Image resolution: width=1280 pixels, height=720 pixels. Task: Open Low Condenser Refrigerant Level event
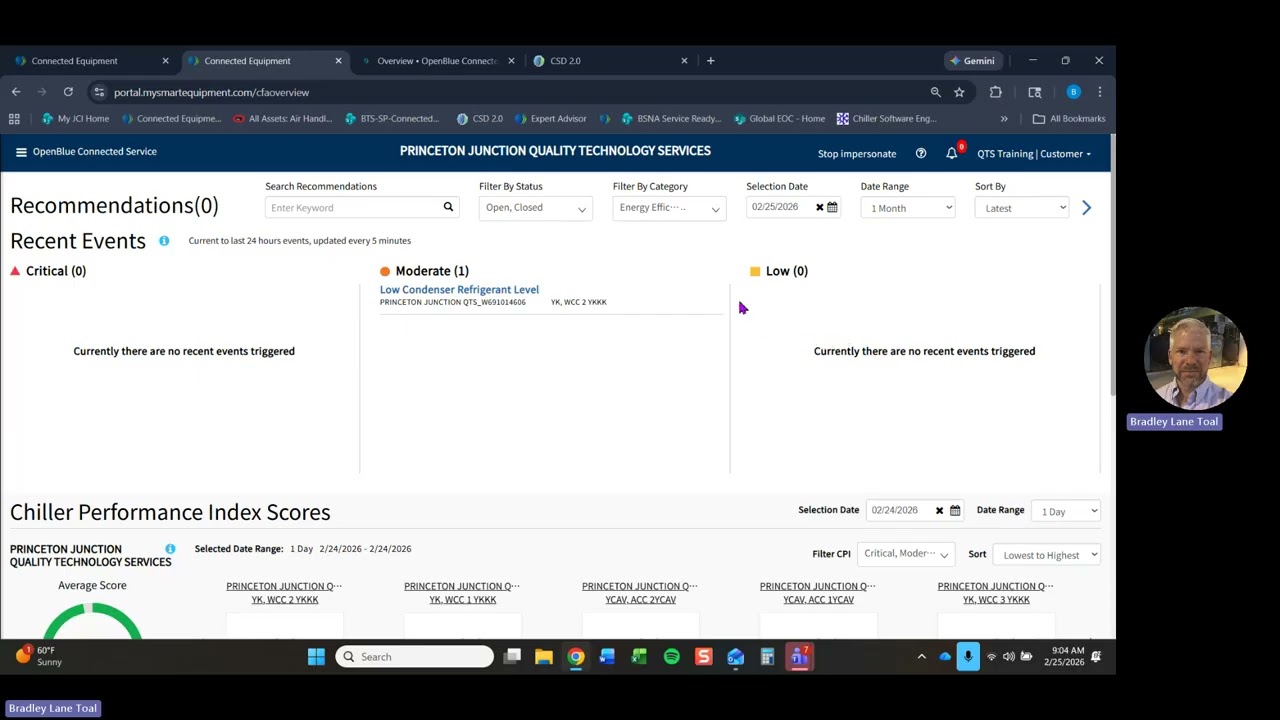(x=459, y=290)
